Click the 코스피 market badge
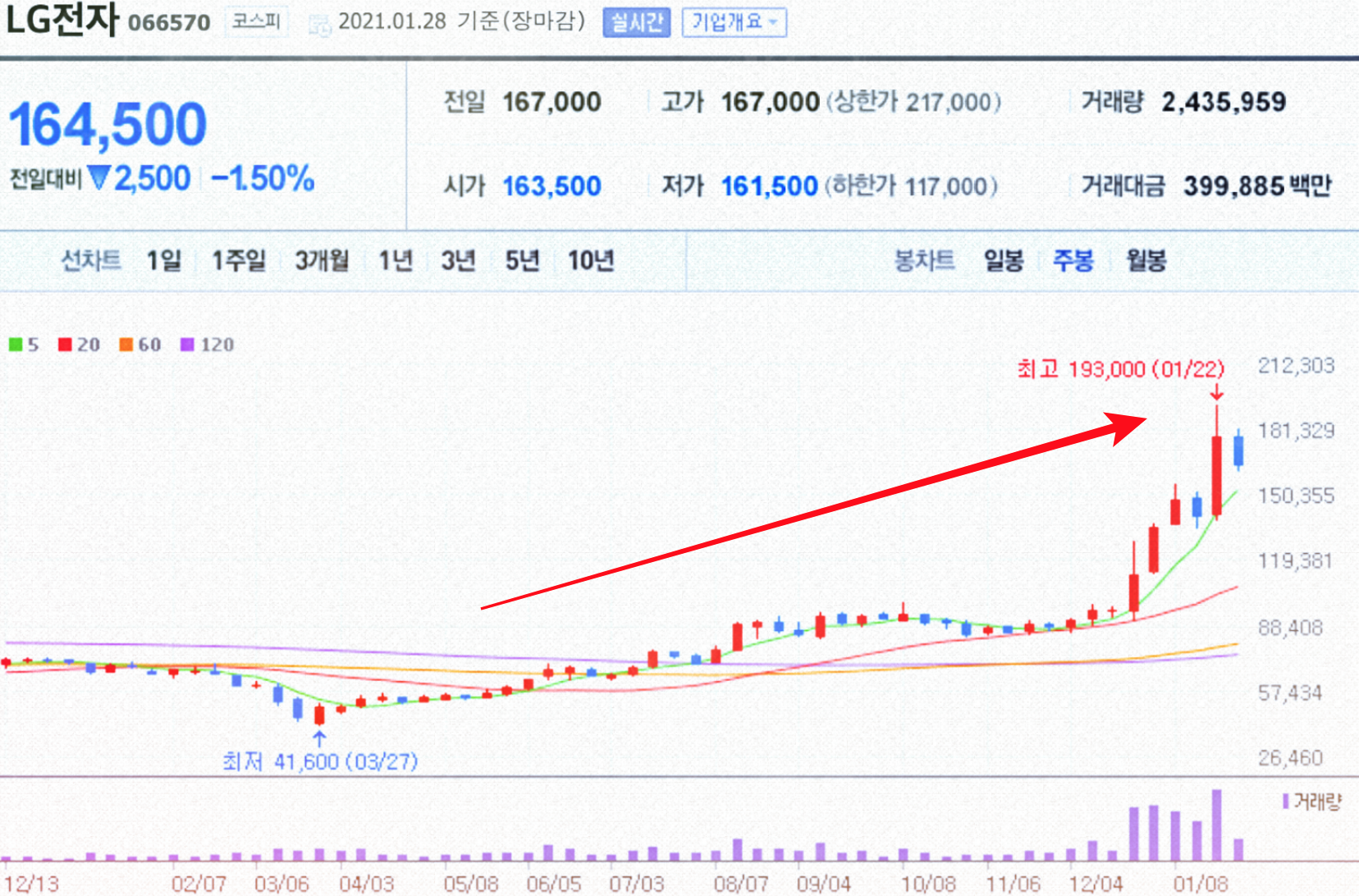 pos(256,21)
